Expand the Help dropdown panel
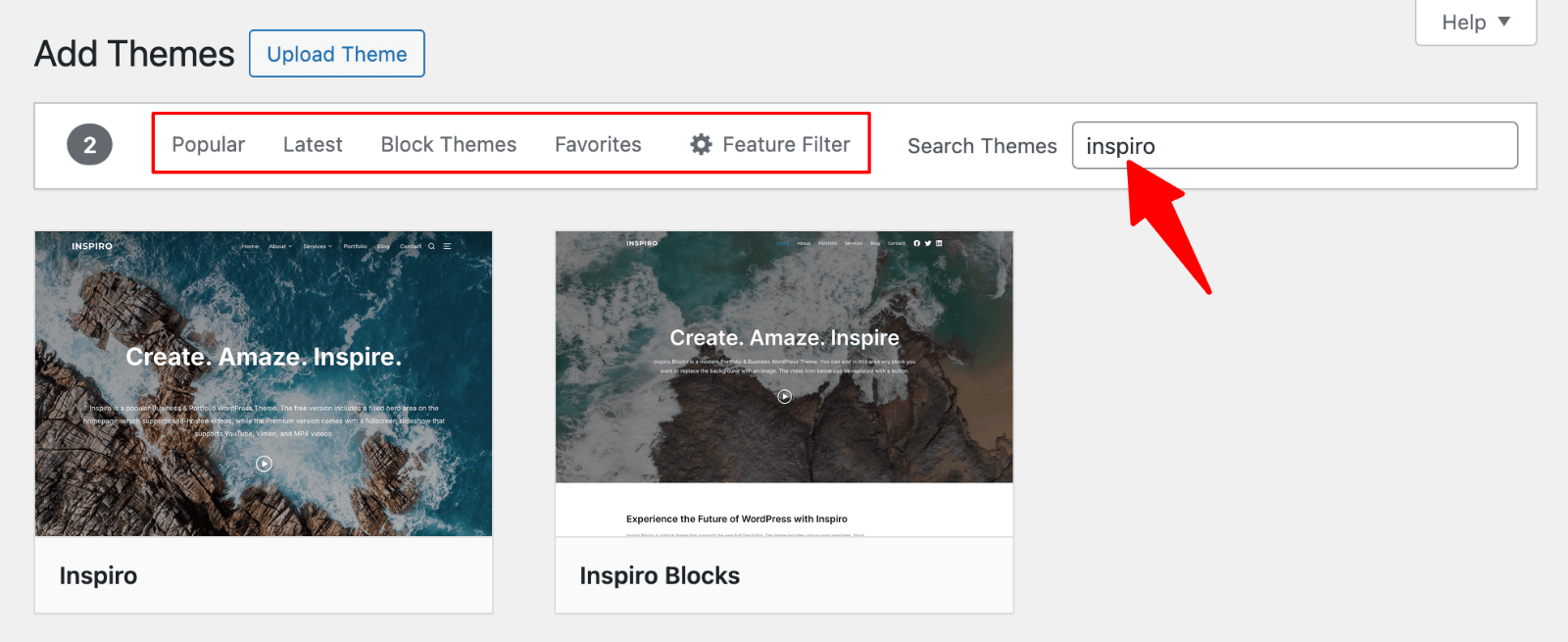The image size is (1568, 642). 1475,23
